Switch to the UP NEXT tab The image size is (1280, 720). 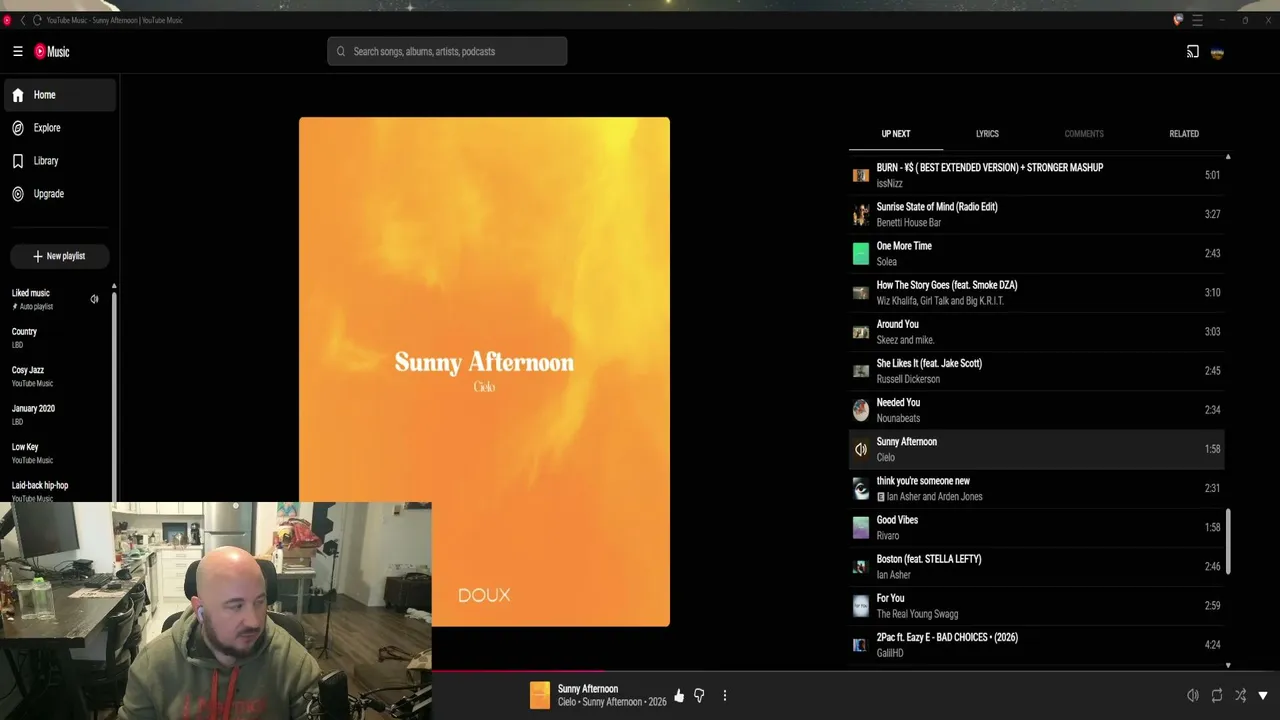[896, 134]
